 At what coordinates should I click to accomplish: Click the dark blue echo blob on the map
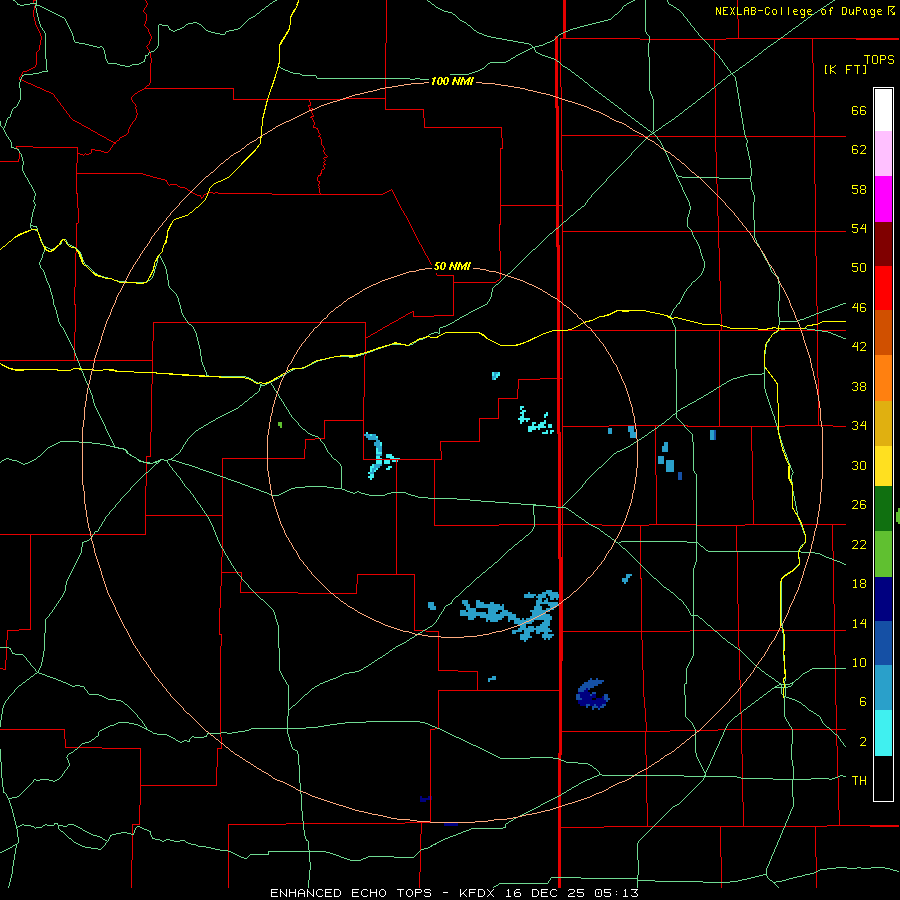click(592, 694)
